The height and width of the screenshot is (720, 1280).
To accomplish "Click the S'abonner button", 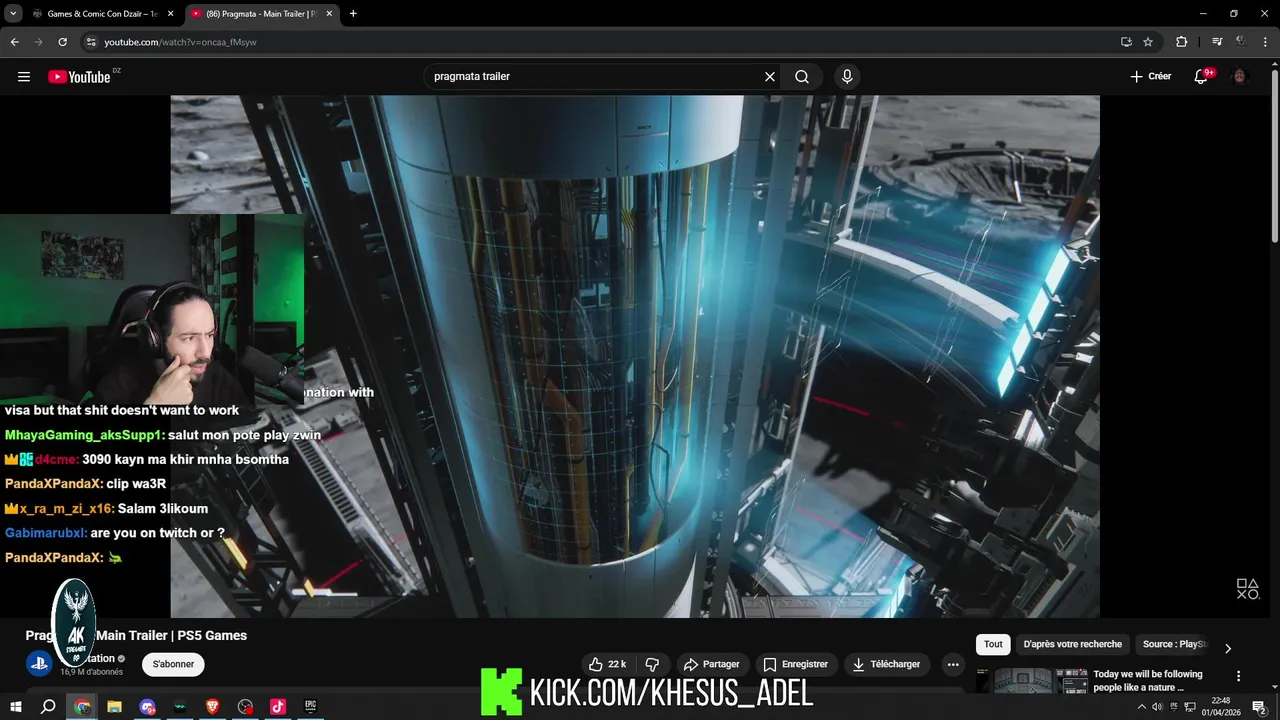I will [173, 664].
